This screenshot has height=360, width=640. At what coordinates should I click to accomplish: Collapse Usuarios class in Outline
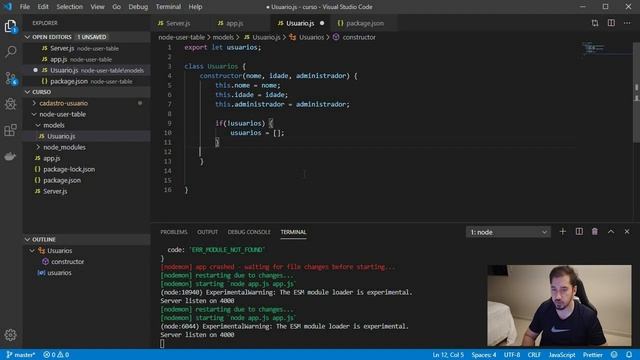(32, 251)
